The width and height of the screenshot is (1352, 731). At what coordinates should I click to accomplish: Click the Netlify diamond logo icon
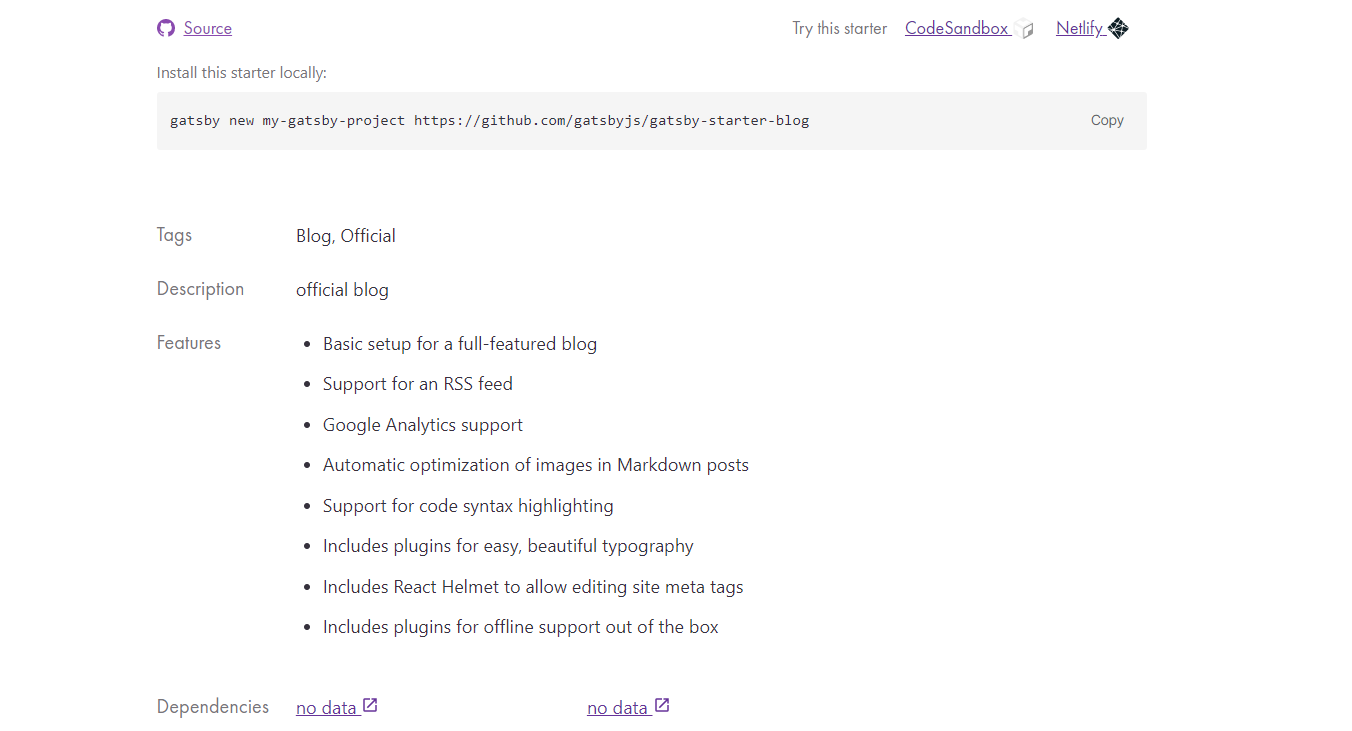click(1118, 29)
